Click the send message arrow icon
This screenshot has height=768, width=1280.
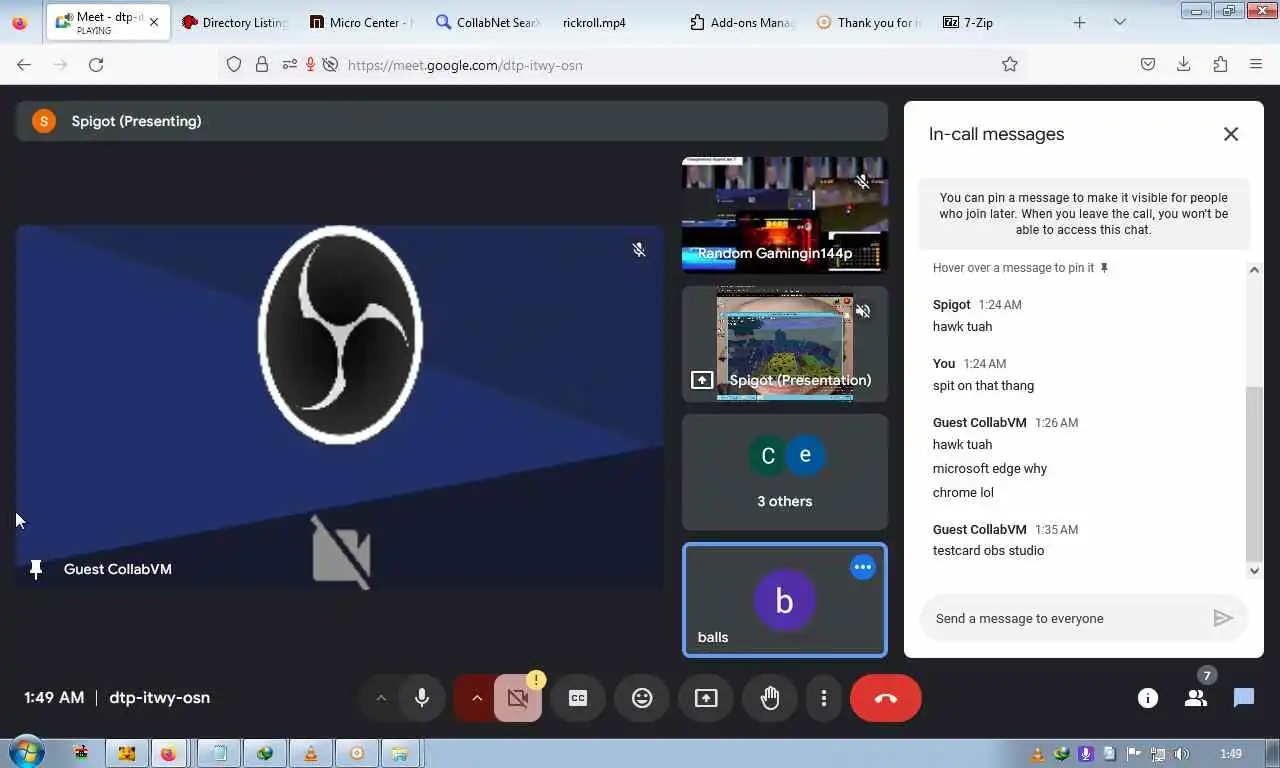click(x=1223, y=618)
